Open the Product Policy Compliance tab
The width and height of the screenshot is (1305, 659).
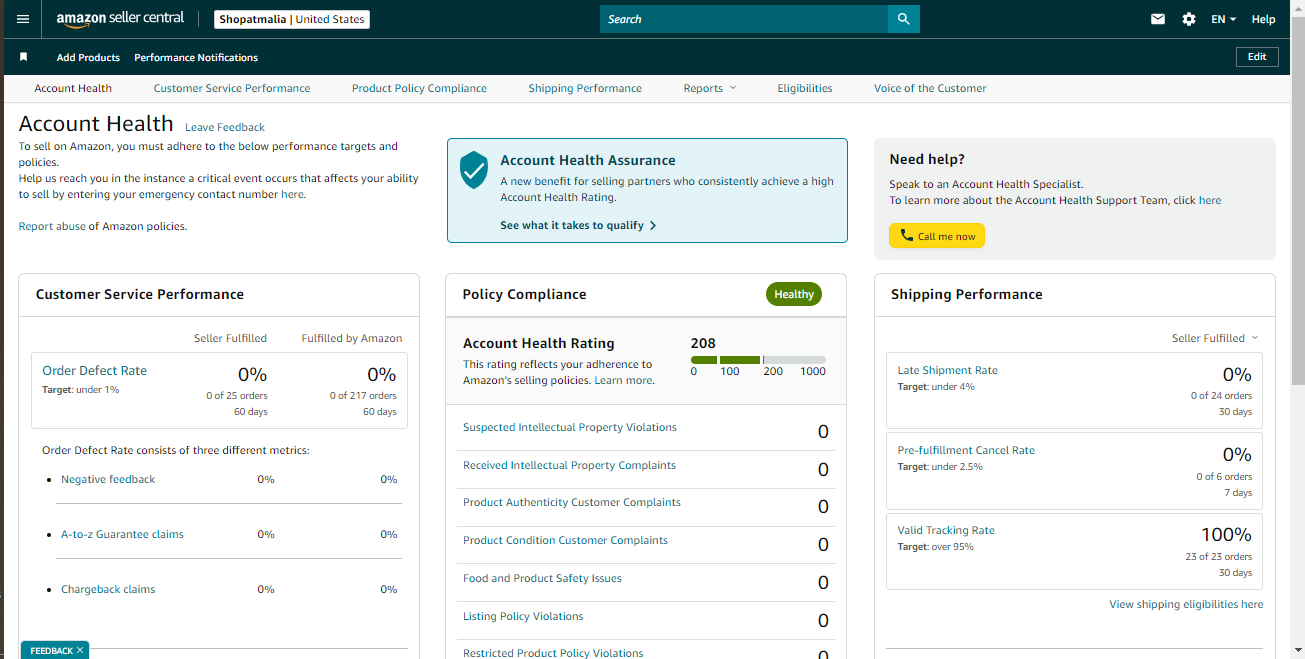419,88
